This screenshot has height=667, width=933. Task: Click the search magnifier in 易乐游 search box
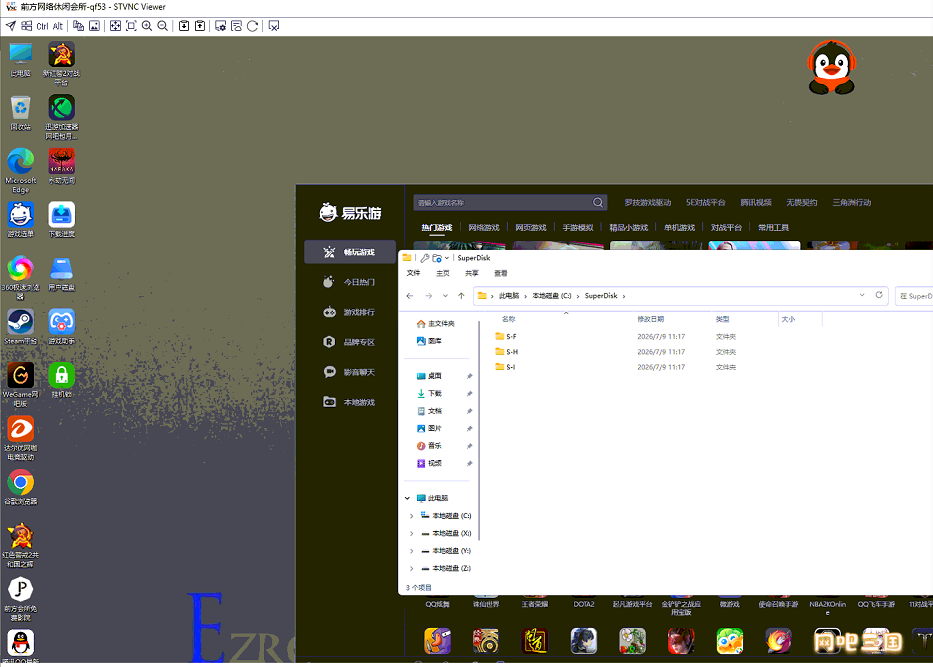[597, 202]
